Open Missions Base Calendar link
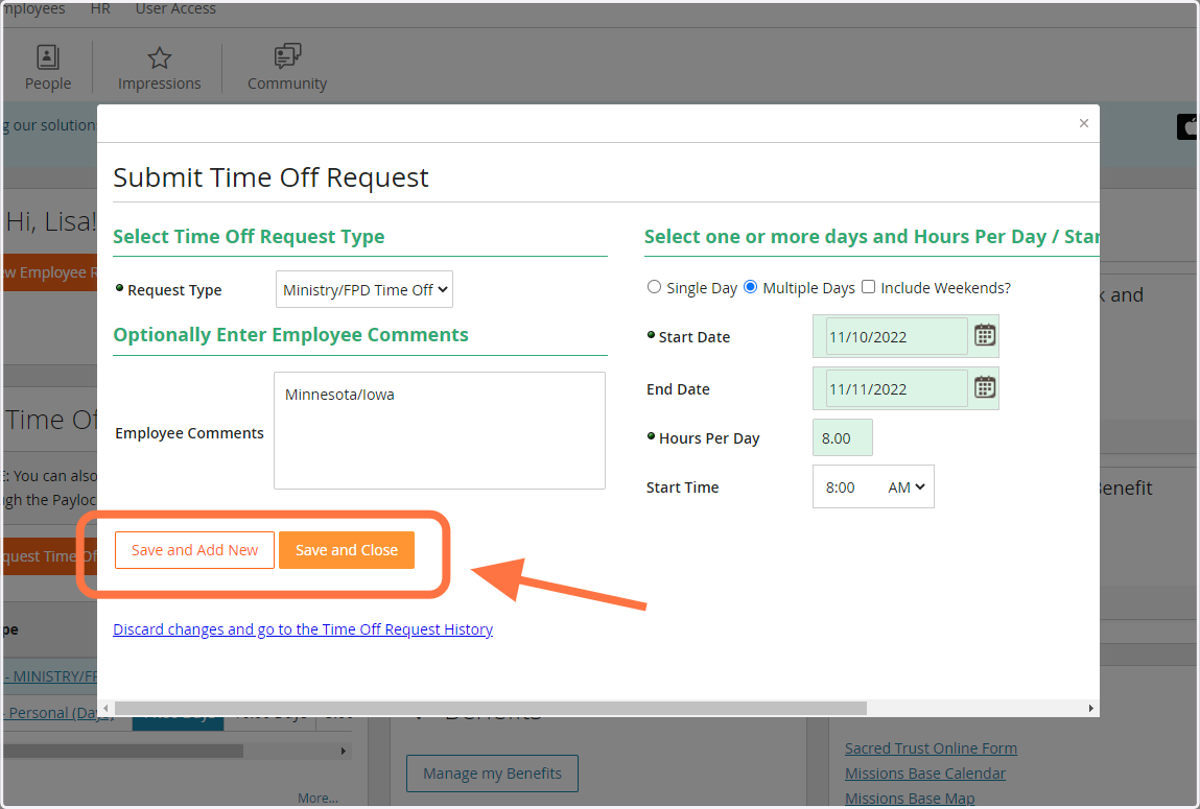The image size is (1200, 809). [x=925, y=773]
